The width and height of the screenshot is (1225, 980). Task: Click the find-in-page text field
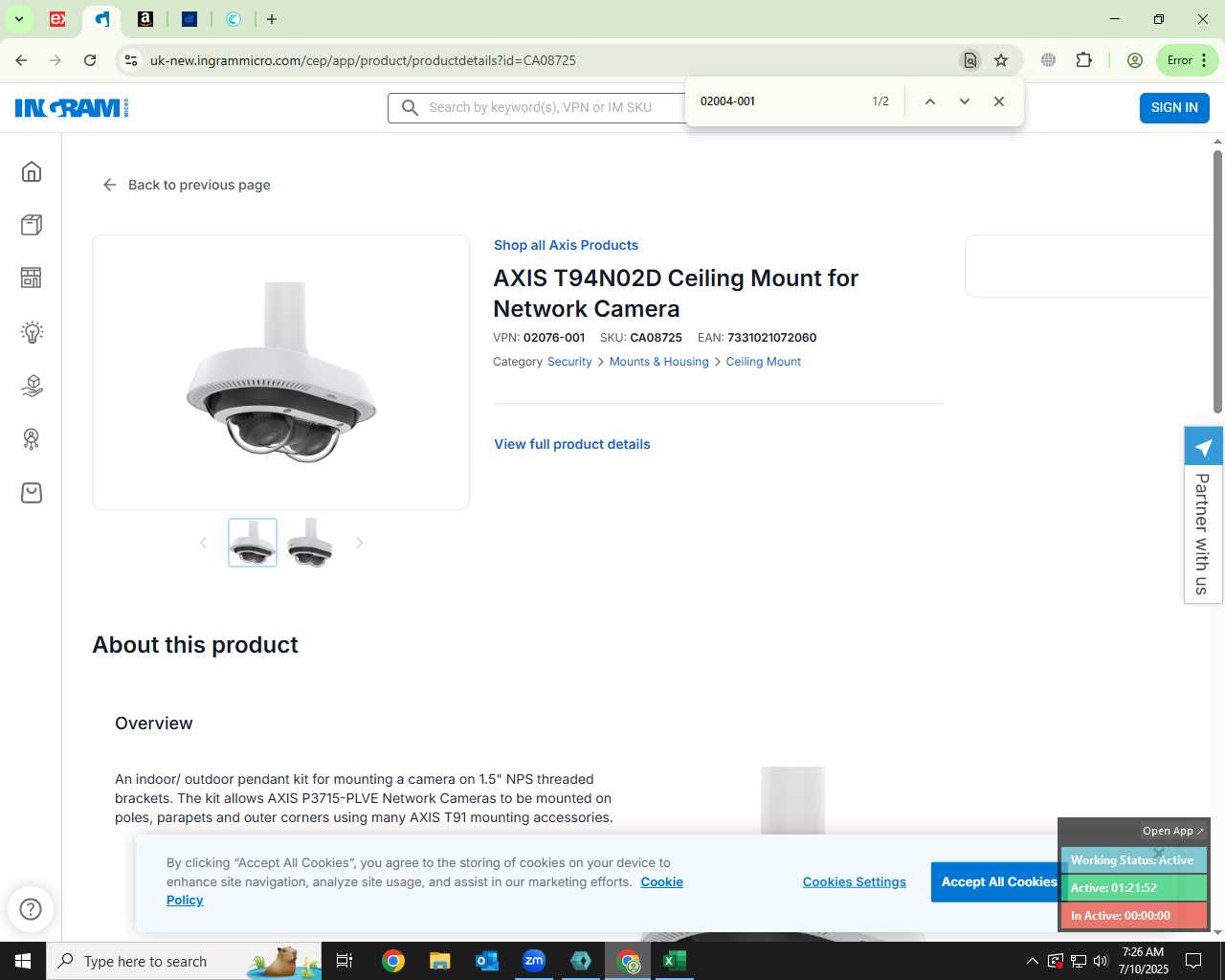pos(775,101)
